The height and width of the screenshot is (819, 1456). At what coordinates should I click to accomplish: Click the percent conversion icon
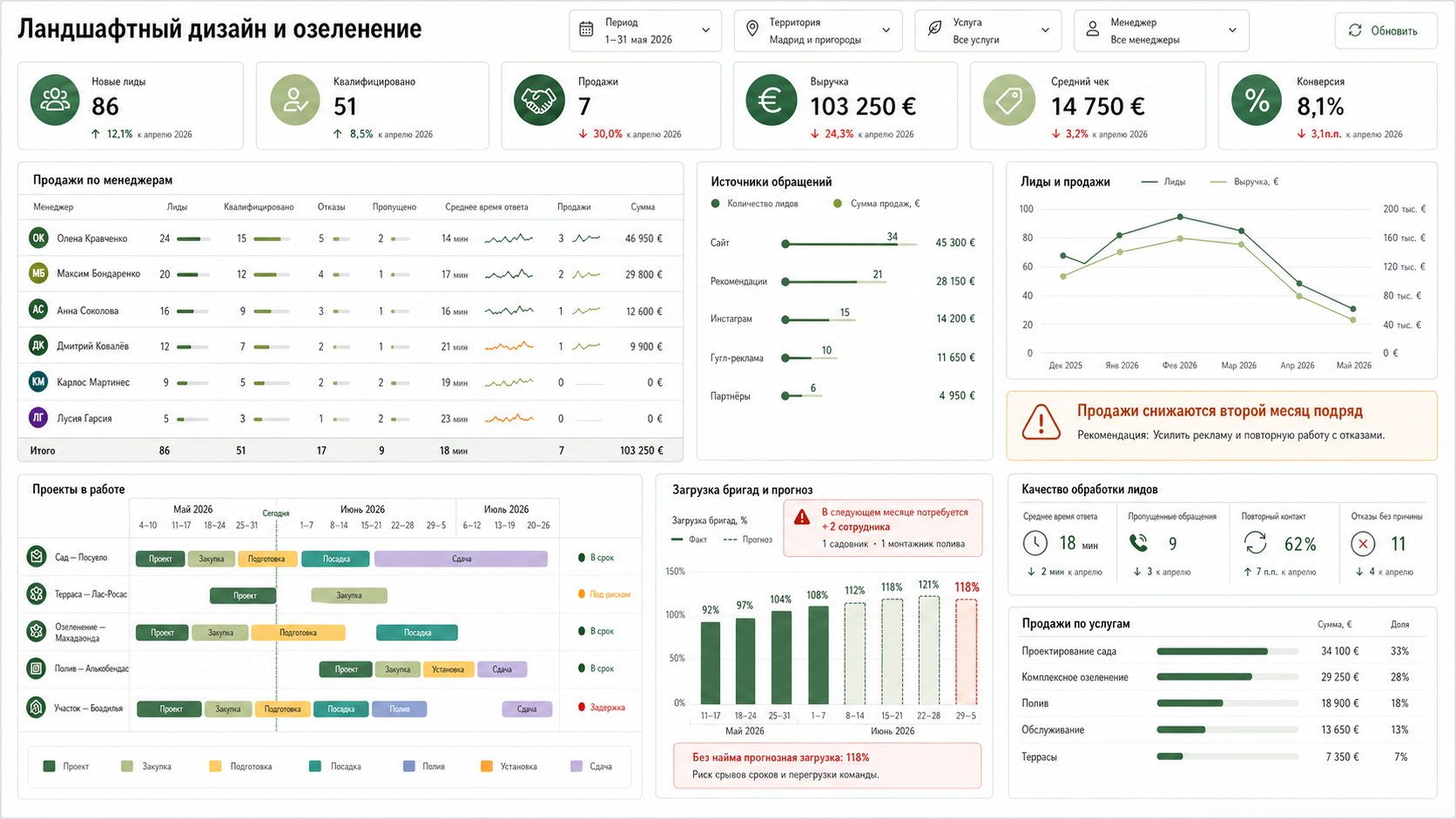1257,100
